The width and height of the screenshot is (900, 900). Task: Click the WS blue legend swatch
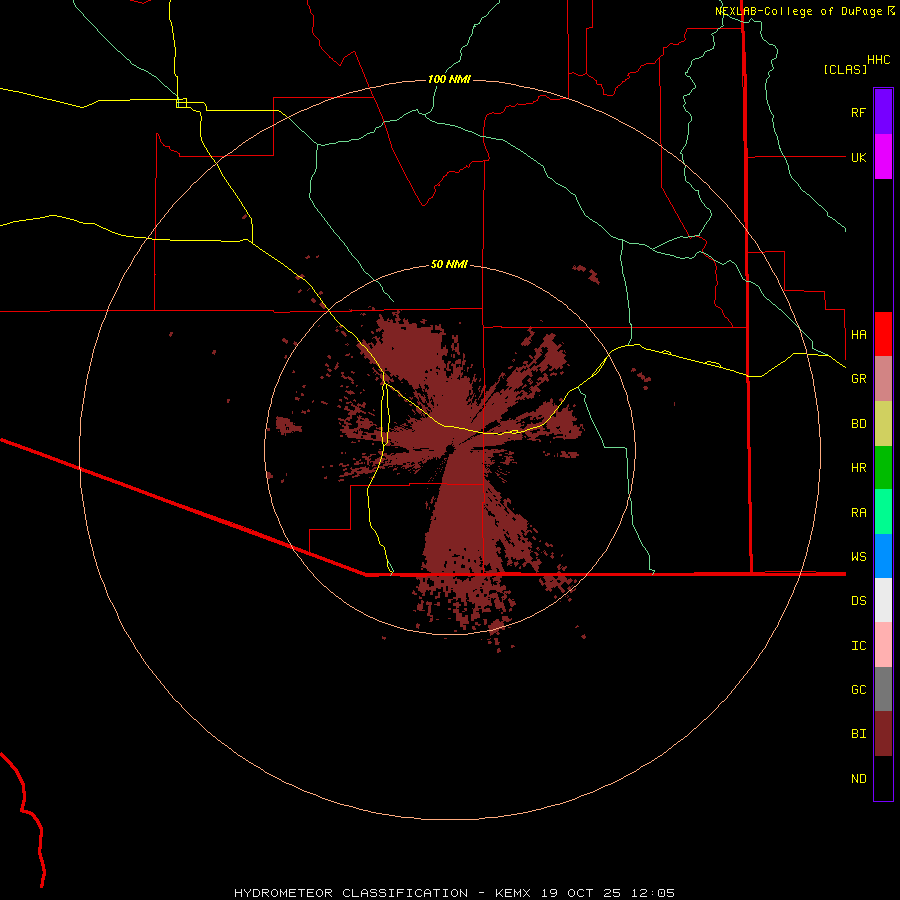883,556
